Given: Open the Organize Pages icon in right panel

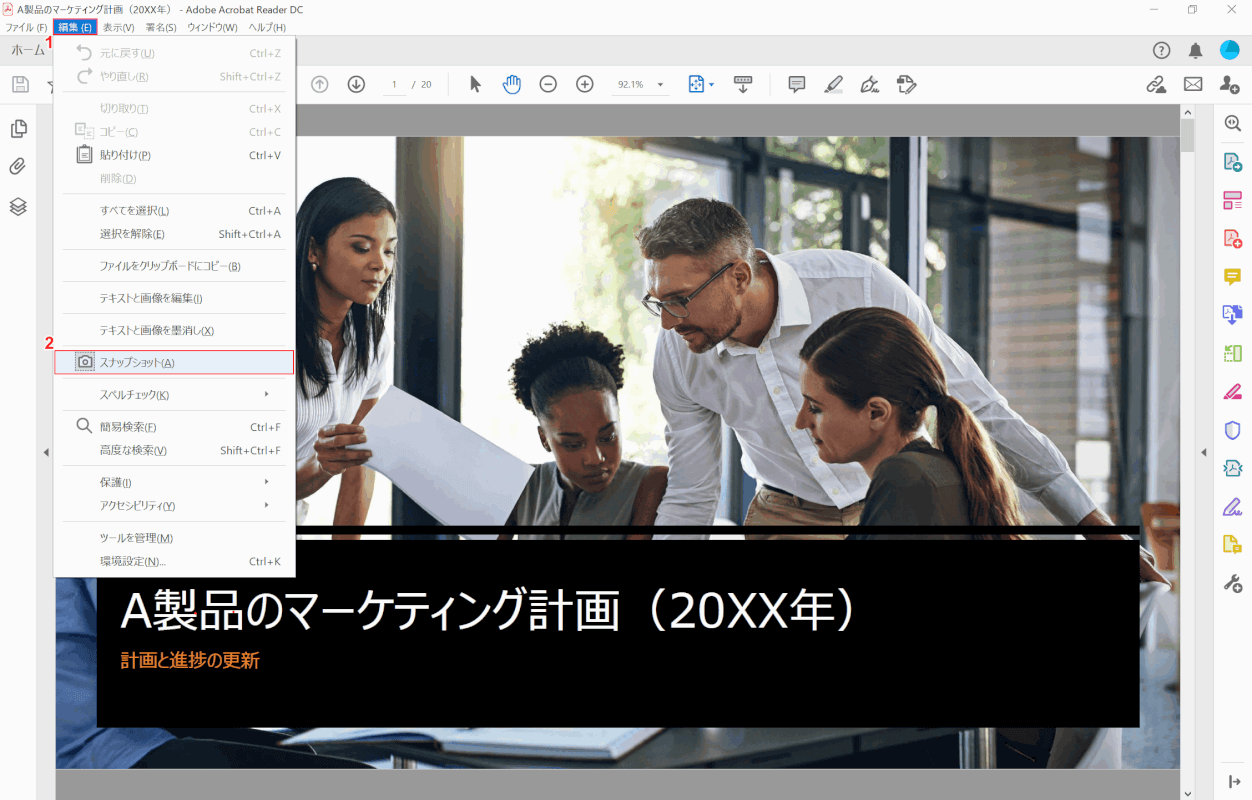Looking at the screenshot, I should 1232,199.
